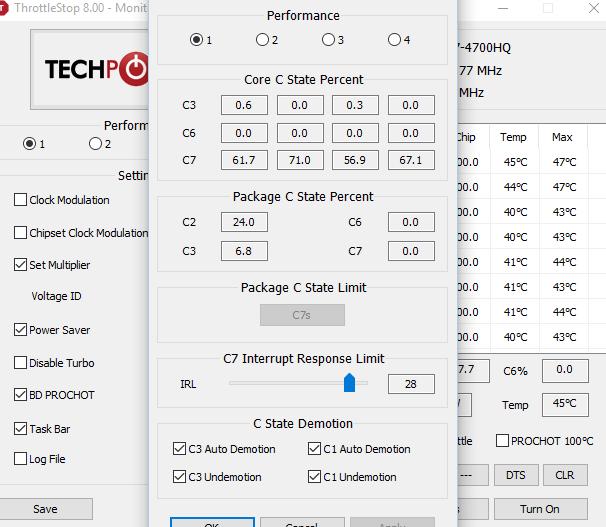Click the DTS button
Screen dimensions: 606x527
pos(516,475)
